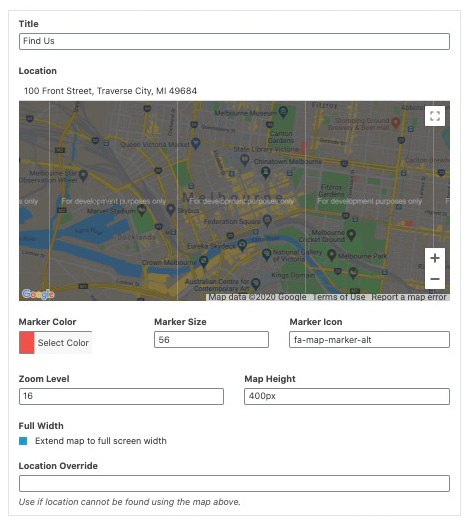Focus the Zoom Level field
Viewport: 470px width, 524px height.
point(121,396)
